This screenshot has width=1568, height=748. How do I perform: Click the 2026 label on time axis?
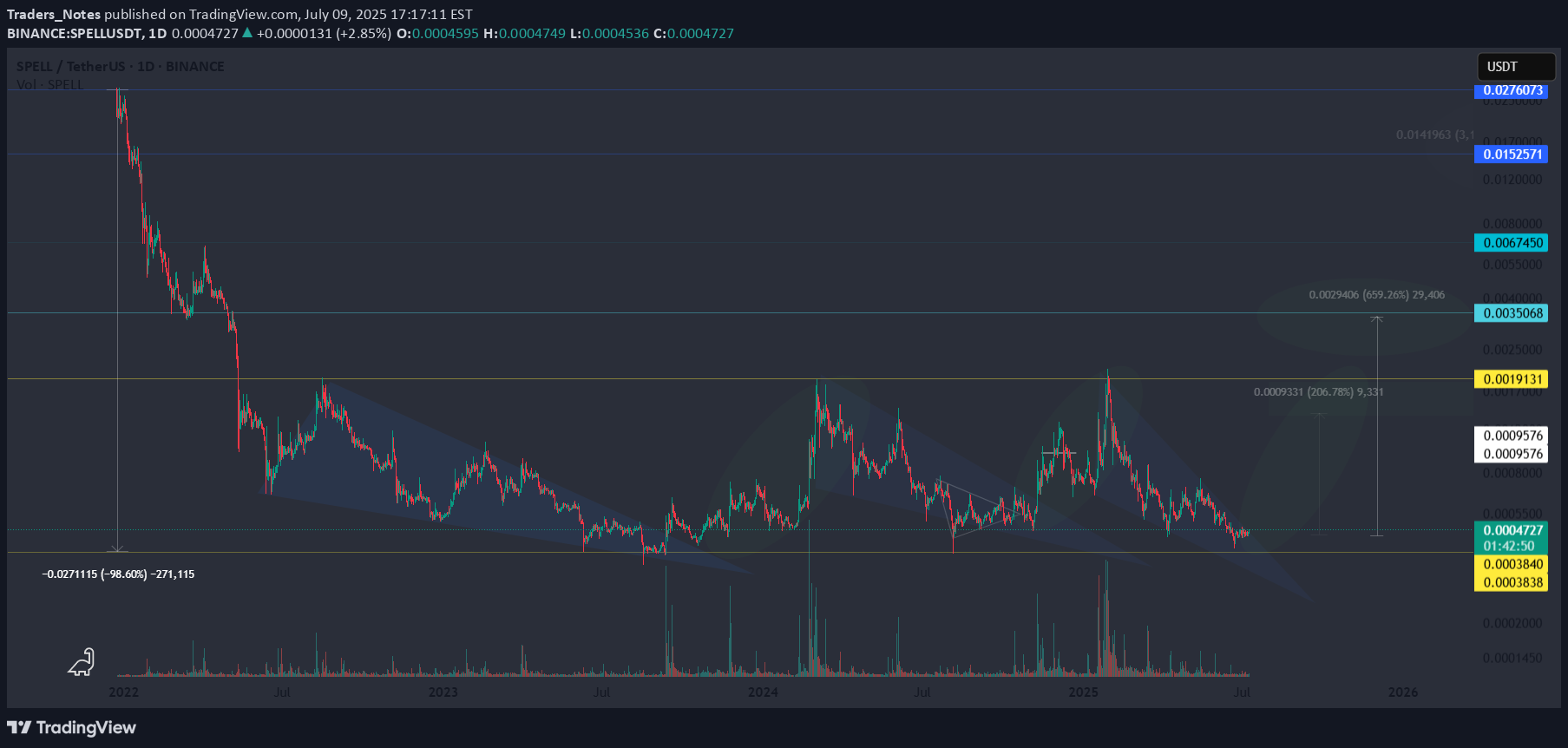(1403, 692)
